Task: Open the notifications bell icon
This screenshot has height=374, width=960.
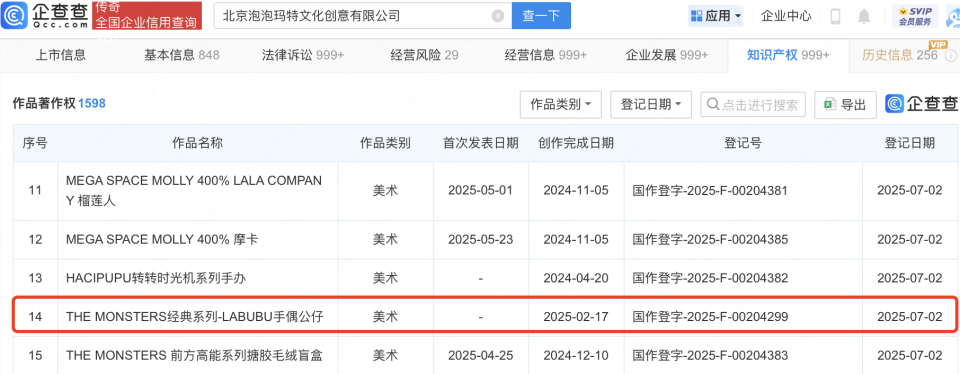Action: [x=864, y=16]
